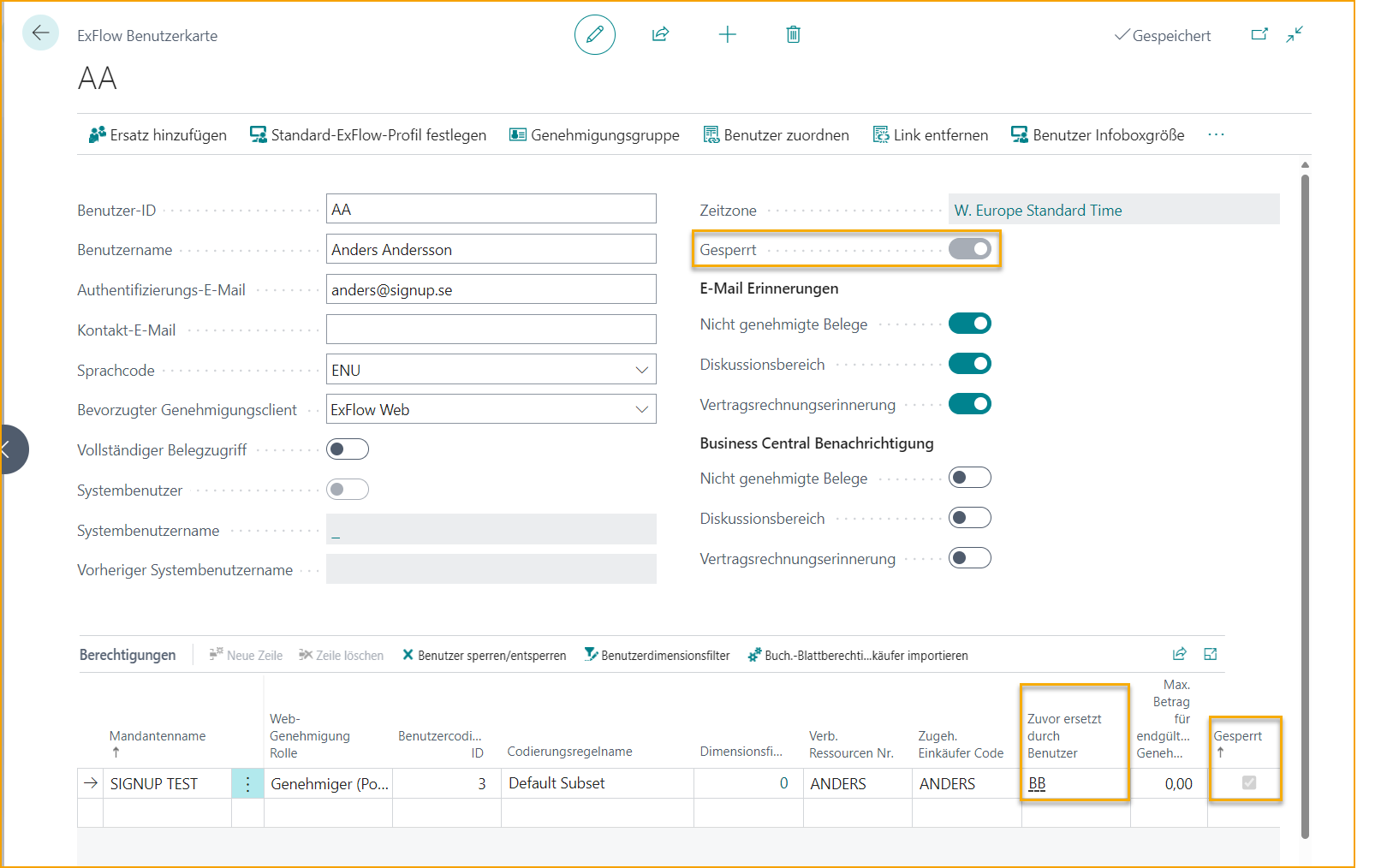Open the BB replaced user link

click(x=1037, y=783)
